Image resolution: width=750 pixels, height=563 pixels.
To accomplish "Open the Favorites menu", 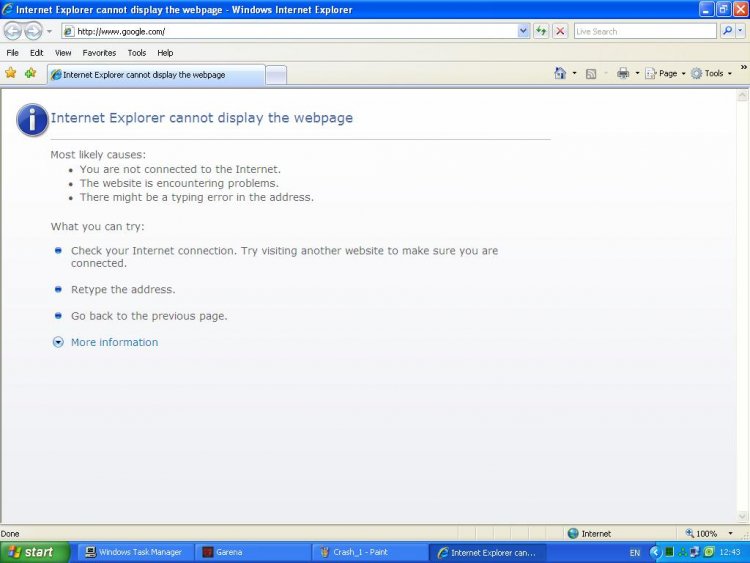I will pyautogui.click(x=99, y=53).
